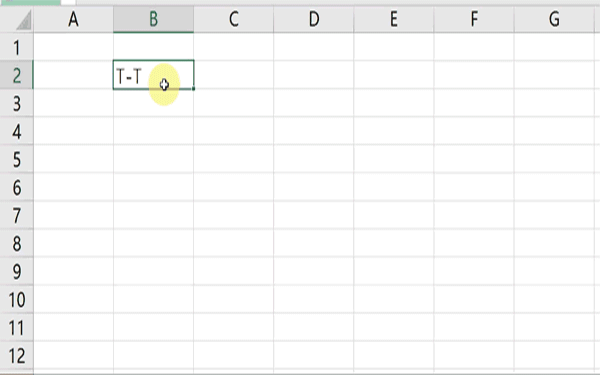The width and height of the screenshot is (600, 375).
Task: Select column A header
Action: point(73,19)
